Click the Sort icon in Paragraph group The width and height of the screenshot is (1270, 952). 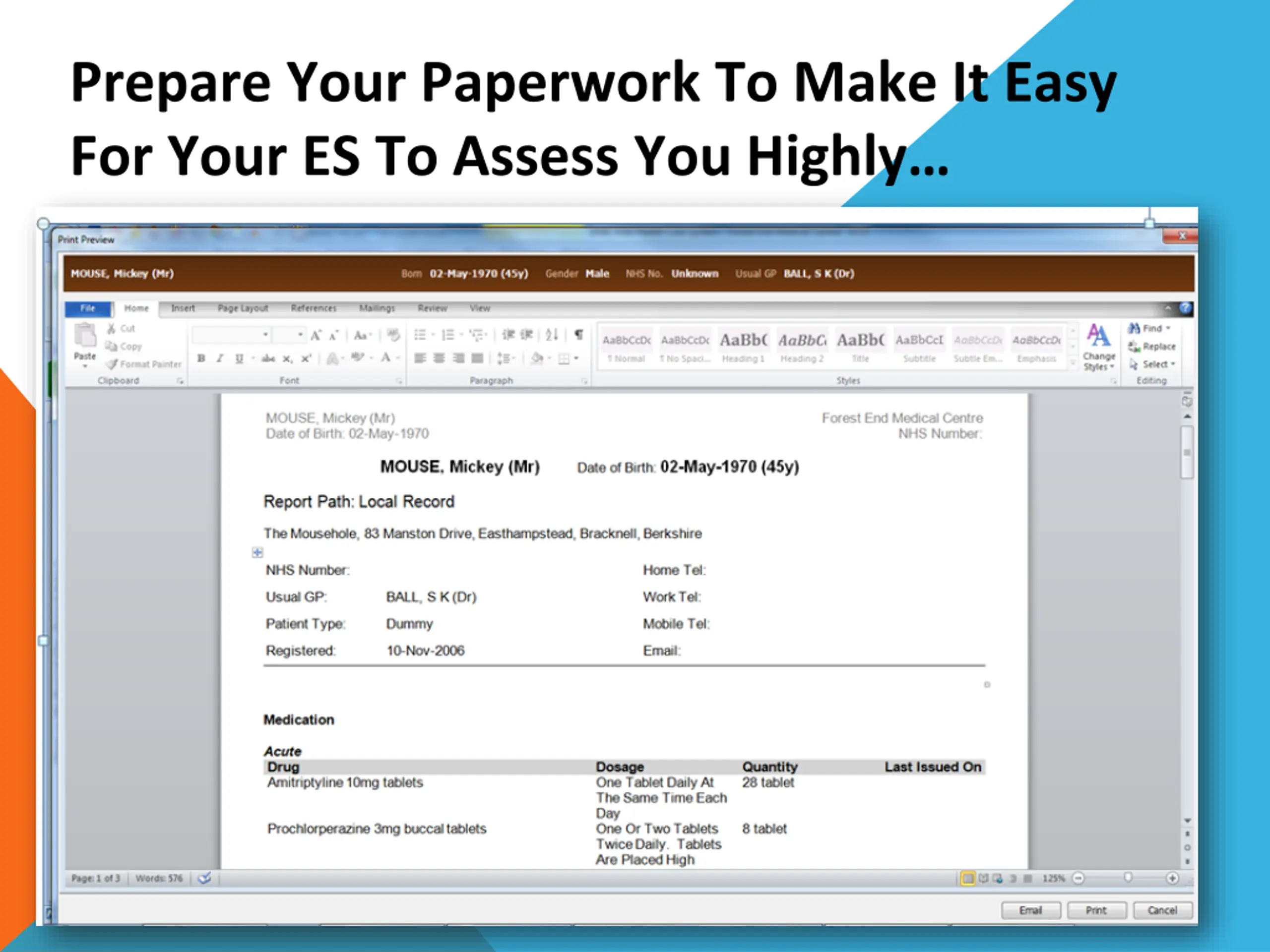552,335
